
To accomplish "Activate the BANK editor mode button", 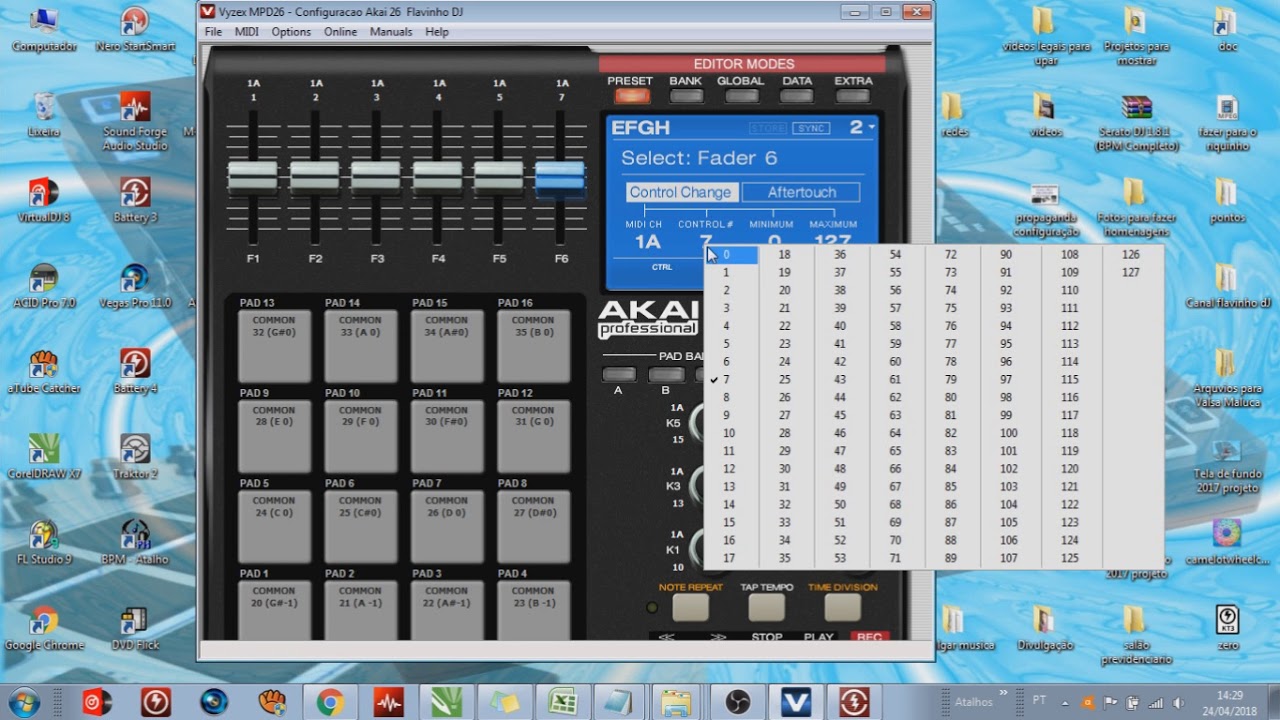I will click(x=686, y=96).
